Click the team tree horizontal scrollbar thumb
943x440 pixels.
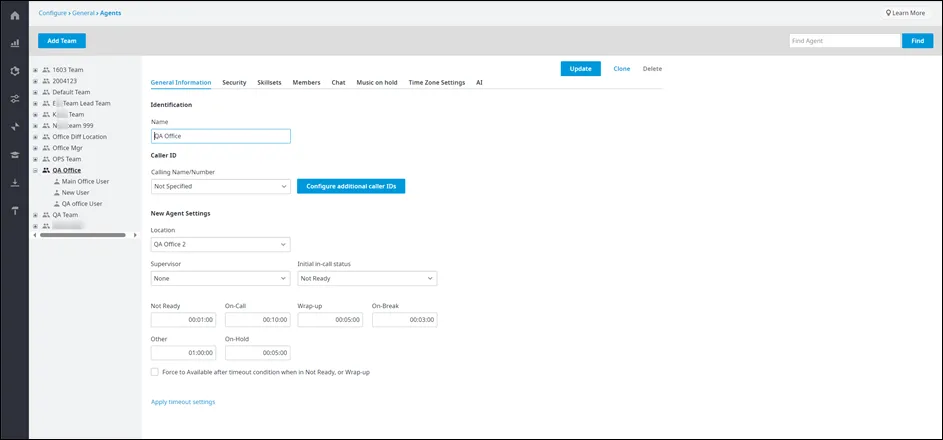pos(82,235)
